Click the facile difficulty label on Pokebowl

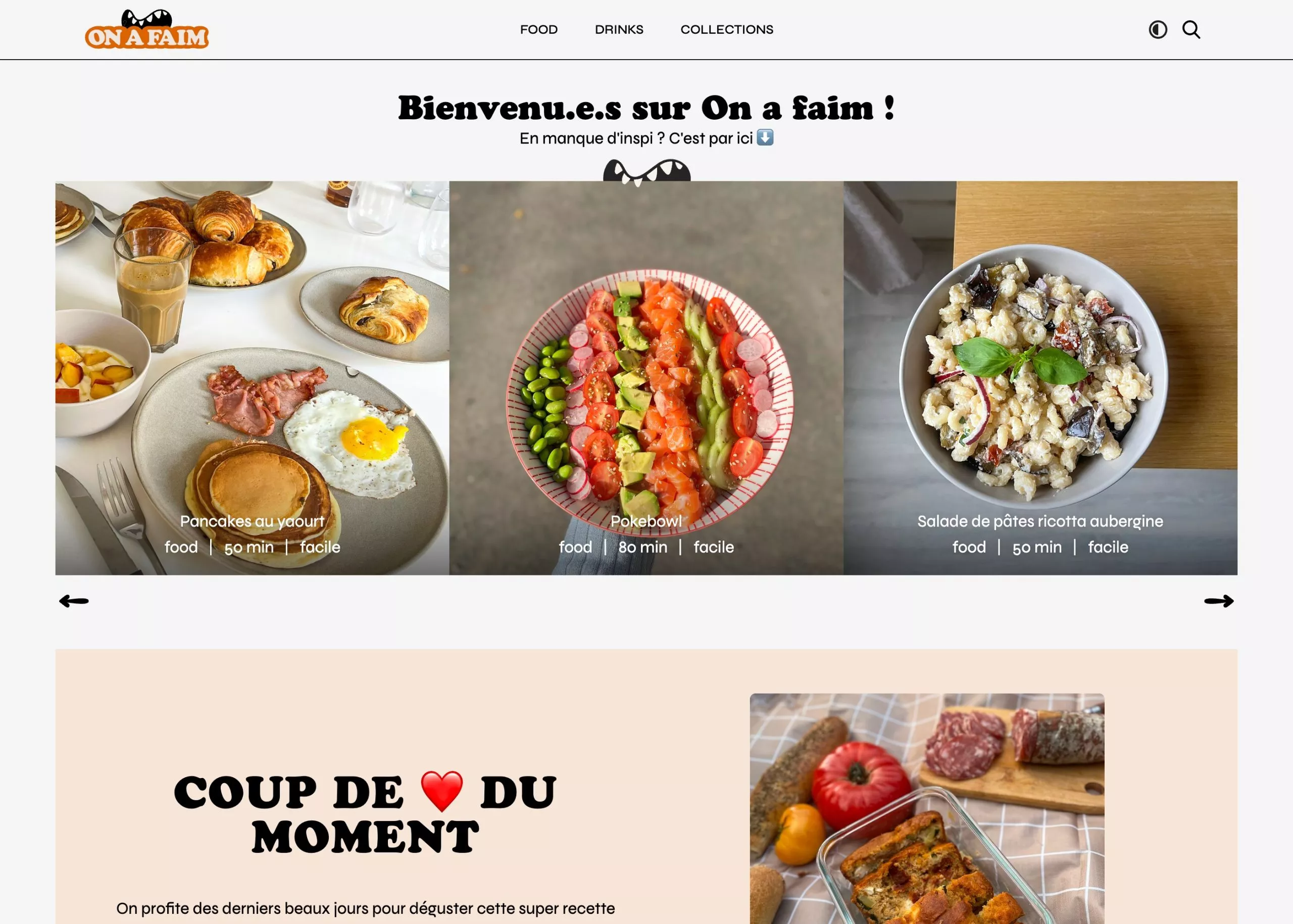point(714,547)
